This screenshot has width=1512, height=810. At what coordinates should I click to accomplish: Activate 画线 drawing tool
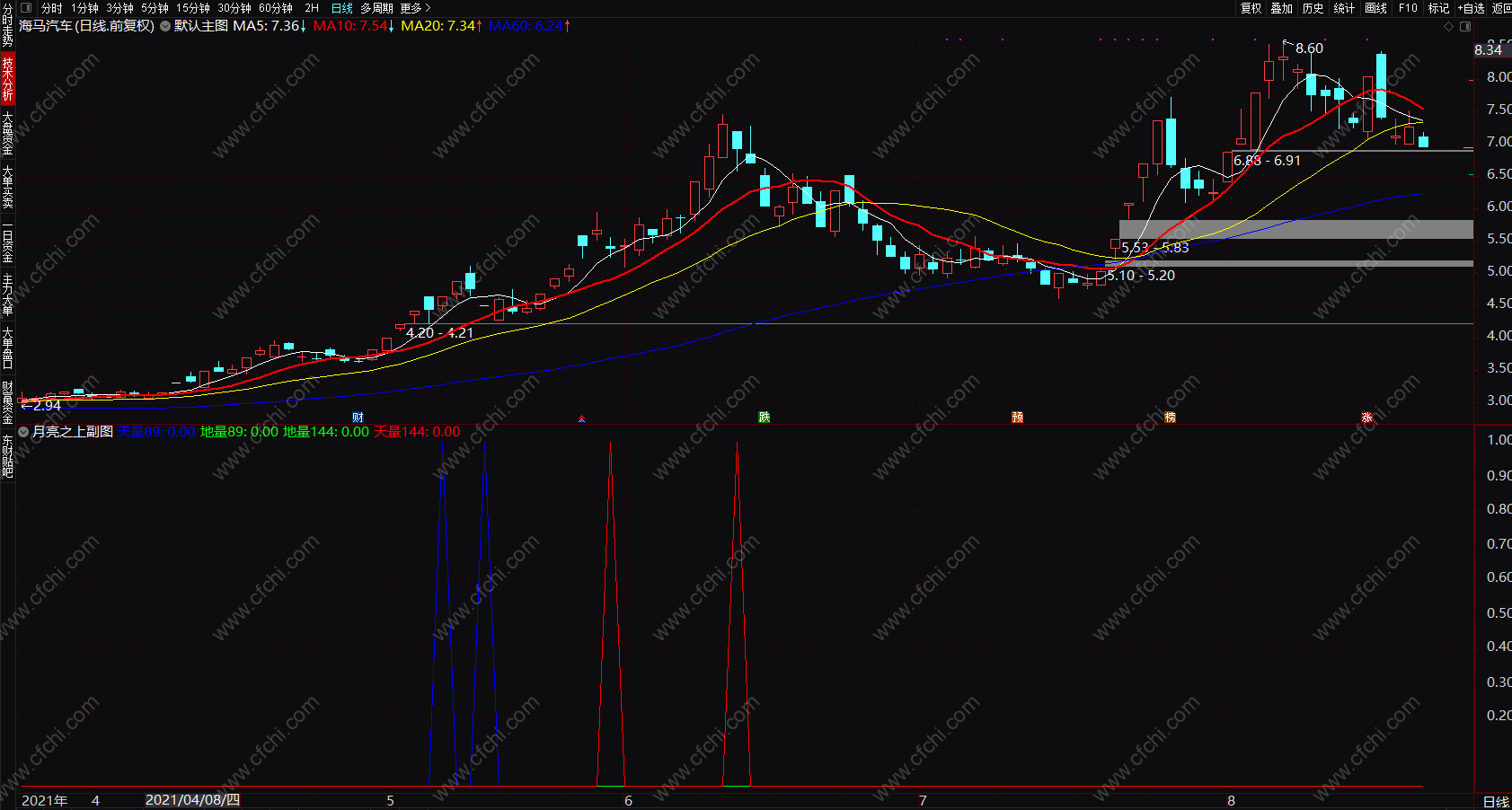click(1375, 8)
